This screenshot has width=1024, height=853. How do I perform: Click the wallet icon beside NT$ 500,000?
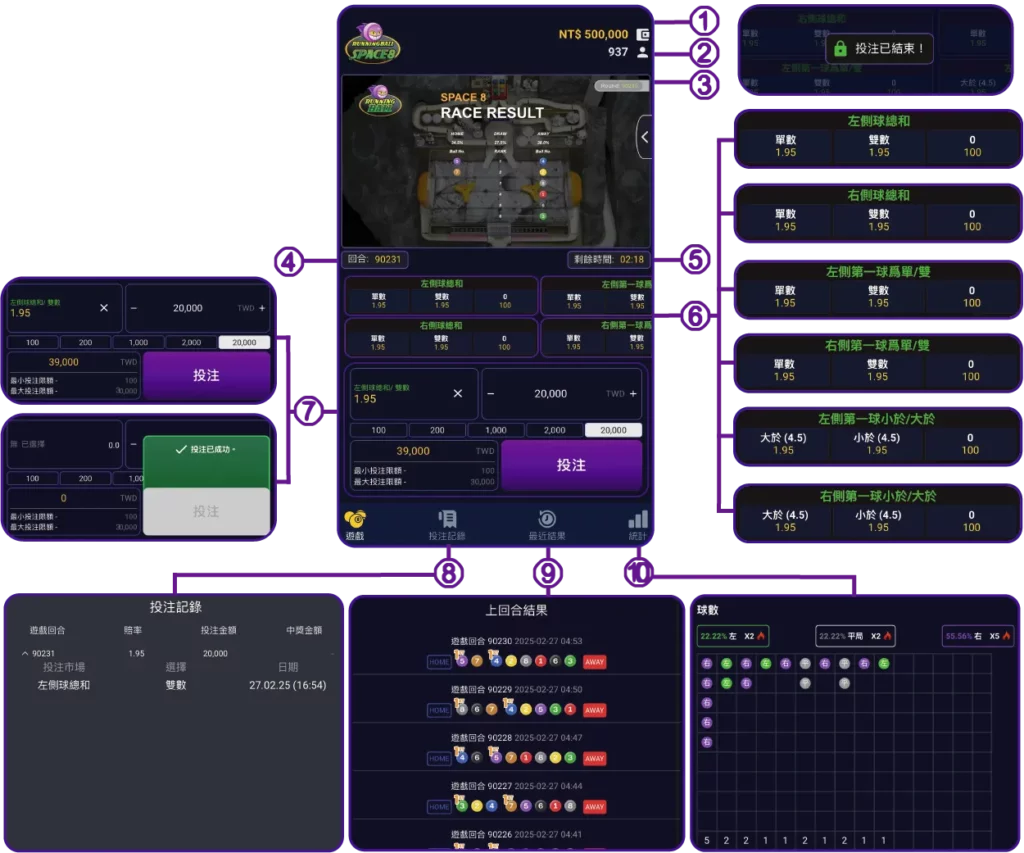(643, 34)
